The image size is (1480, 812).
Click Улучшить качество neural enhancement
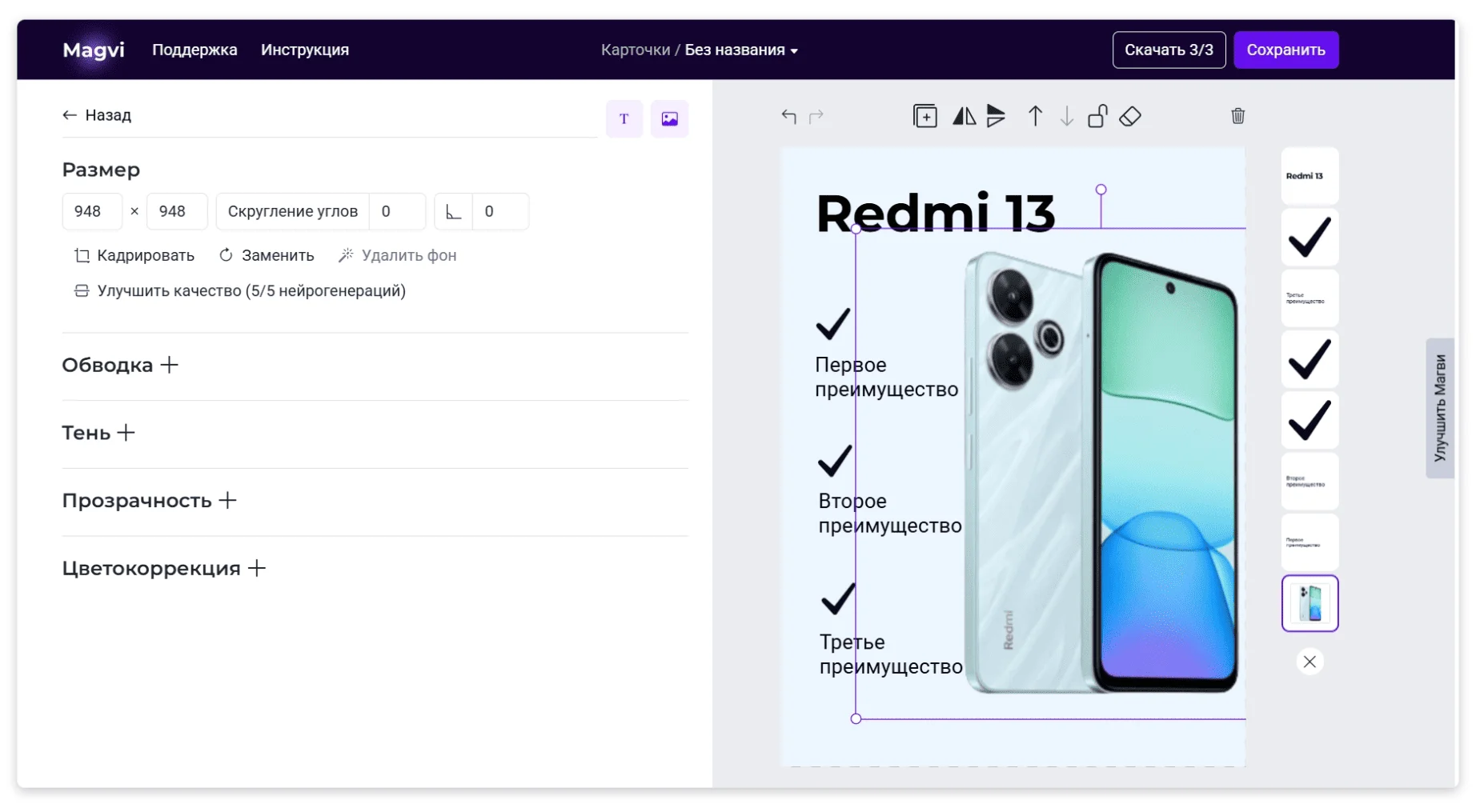tap(240, 290)
